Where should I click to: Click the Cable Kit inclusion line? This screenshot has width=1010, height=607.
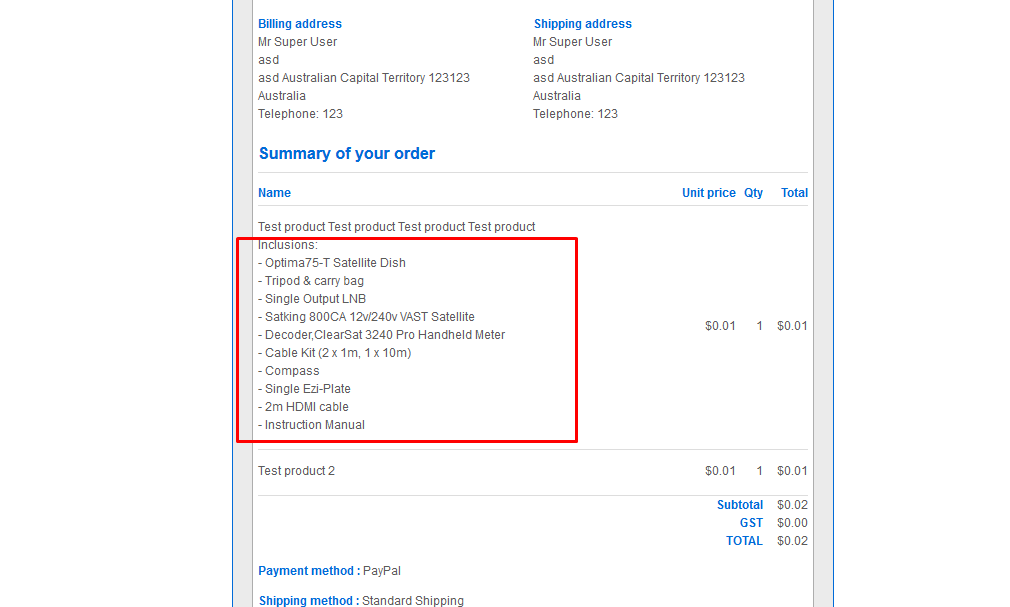pos(338,353)
